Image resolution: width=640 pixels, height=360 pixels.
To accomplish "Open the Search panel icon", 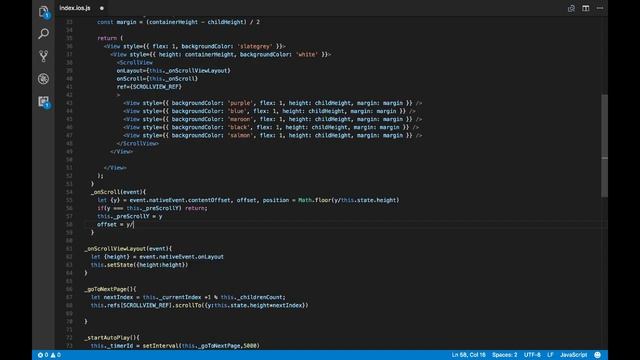I will point(43,33).
